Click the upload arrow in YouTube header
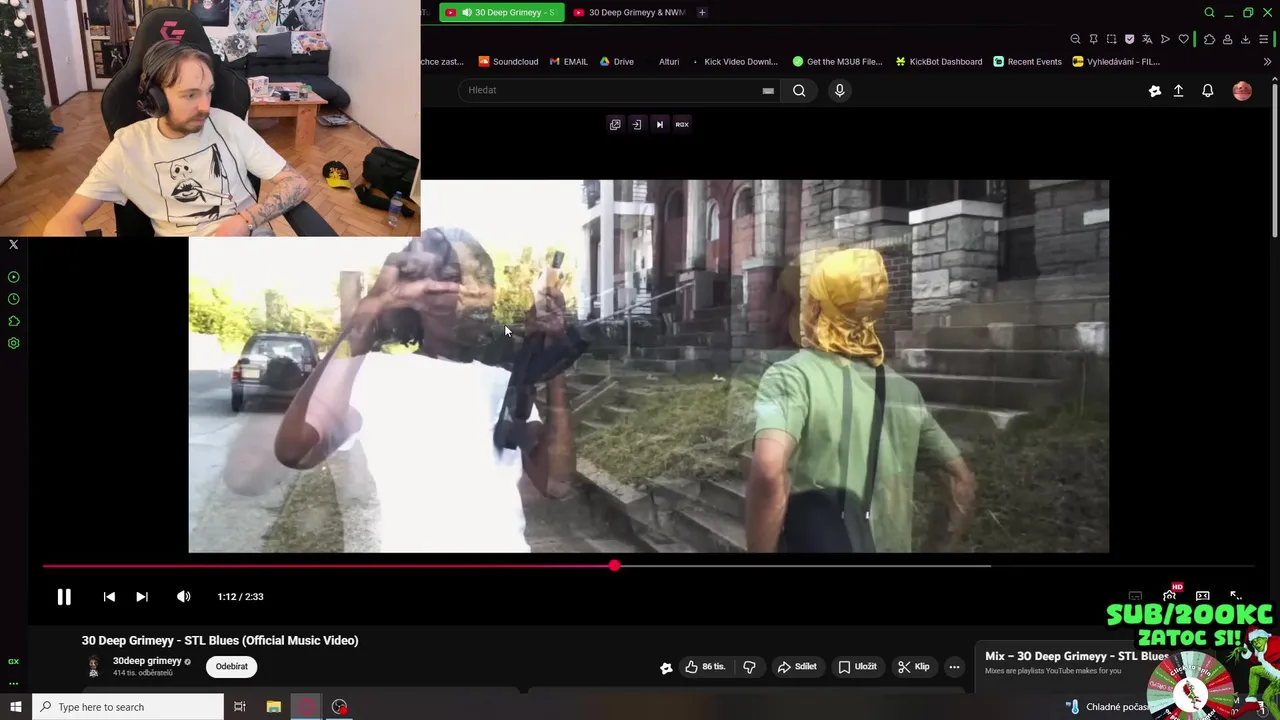Viewport: 1280px width, 720px height. pos(1178,91)
